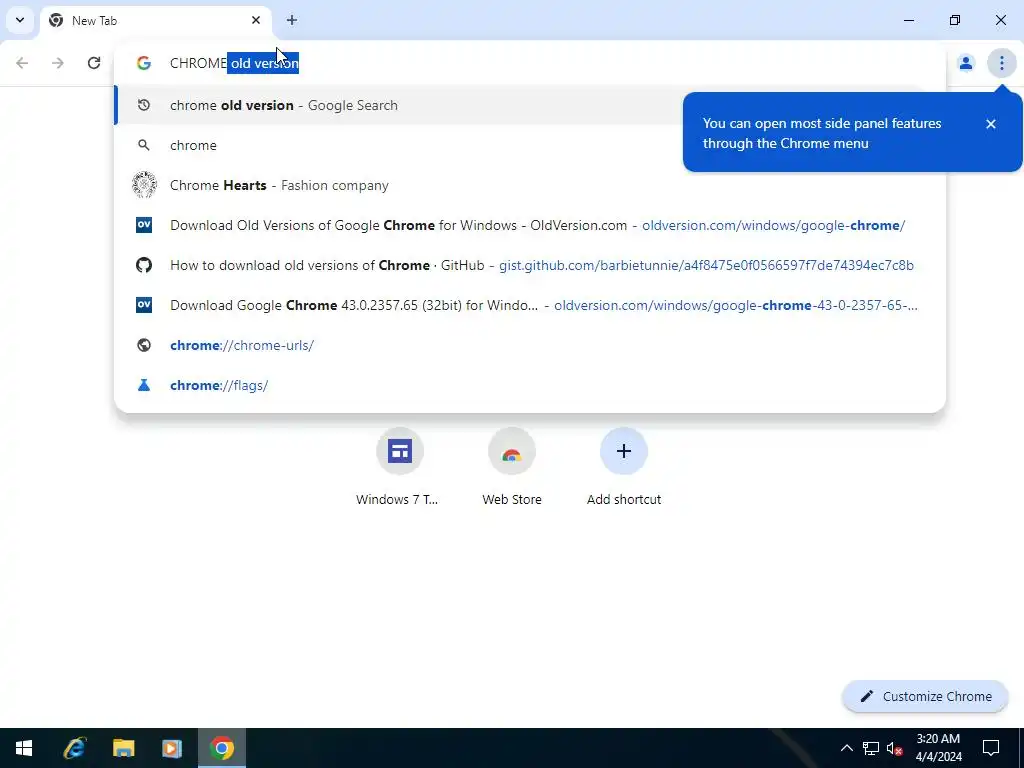Open Download Google Chrome 43.0.2357.65 suggestion
Image resolution: width=1024 pixels, height=768 pixels.
click(530, 305)
